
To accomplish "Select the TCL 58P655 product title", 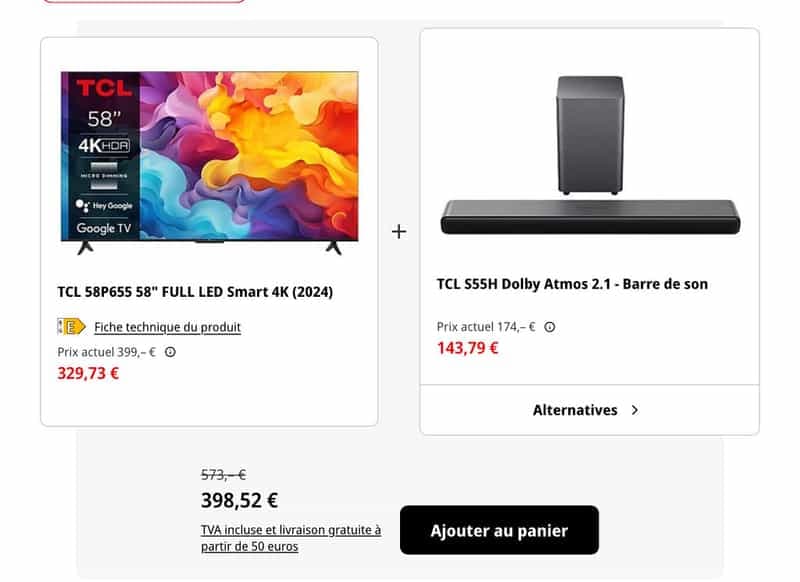I will [x=197, y=291].
